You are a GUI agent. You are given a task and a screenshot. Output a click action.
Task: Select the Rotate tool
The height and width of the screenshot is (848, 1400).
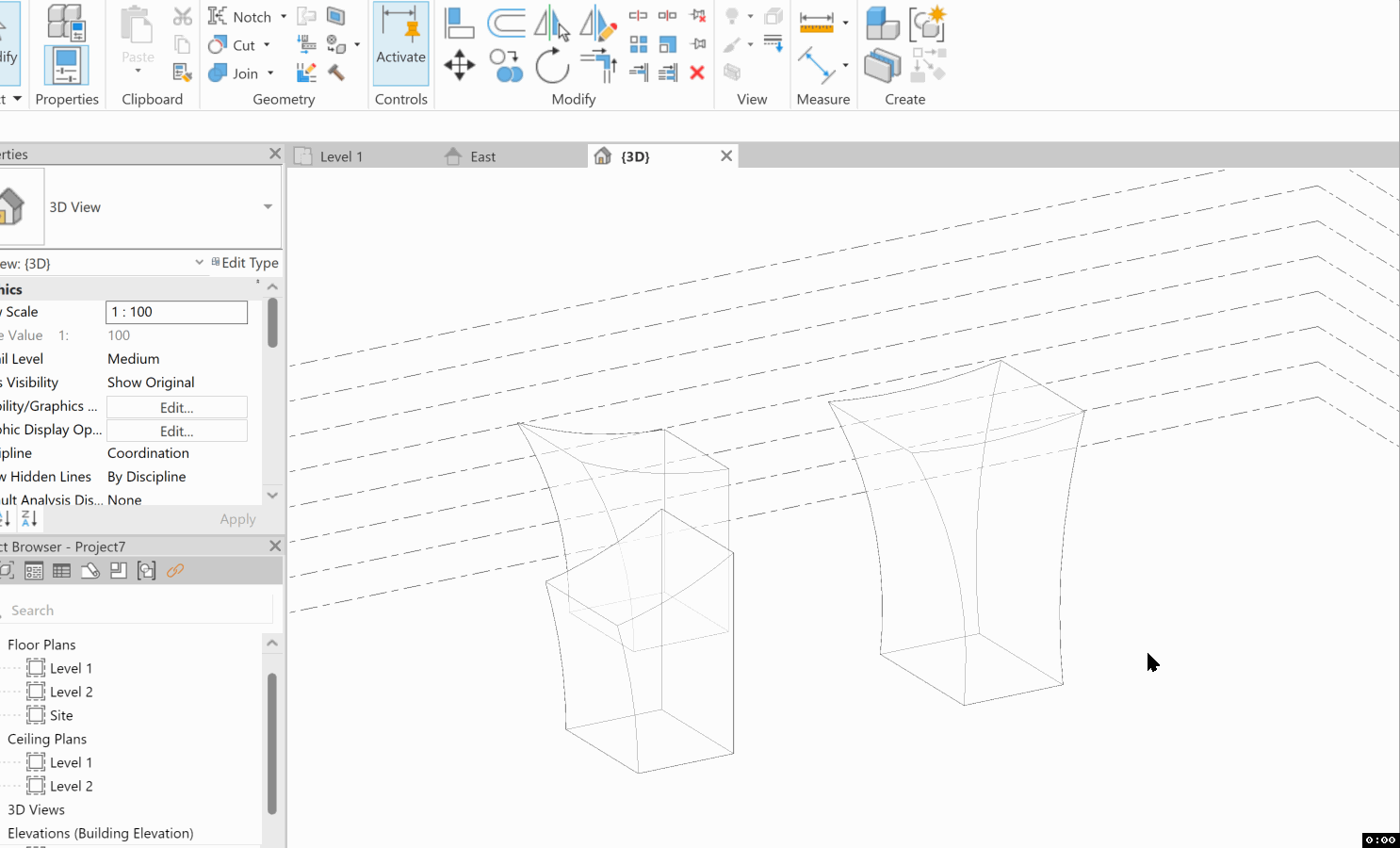(x=553, y=66)
